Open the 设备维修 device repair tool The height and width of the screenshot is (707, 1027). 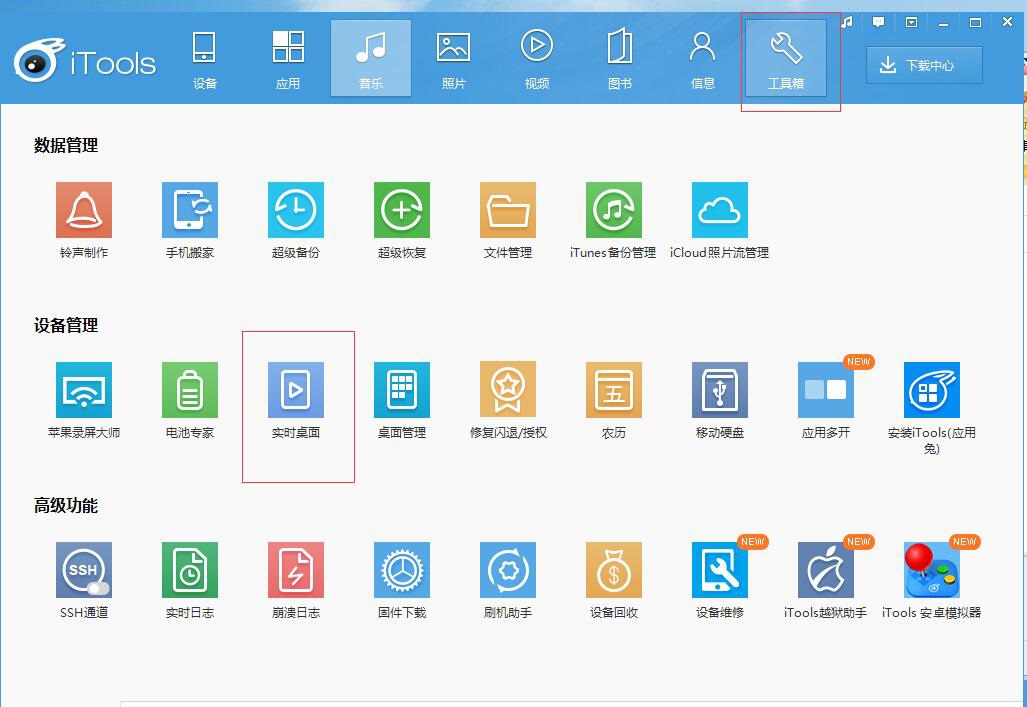(x=720, y=569)
